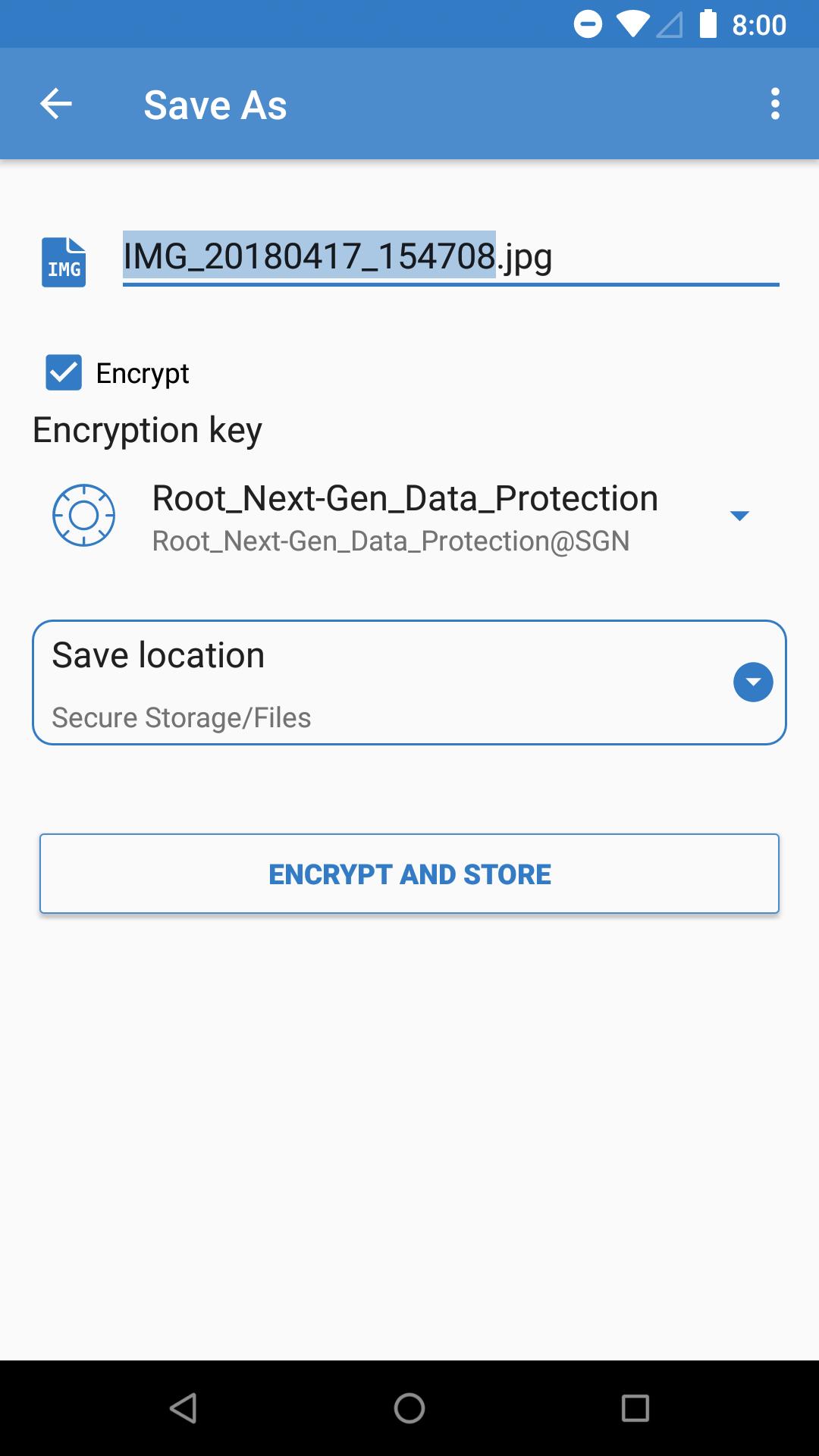Click the IMG file type icon
Screen dimensions: 819x1456
pyautogui.click(x=64, y=261)
